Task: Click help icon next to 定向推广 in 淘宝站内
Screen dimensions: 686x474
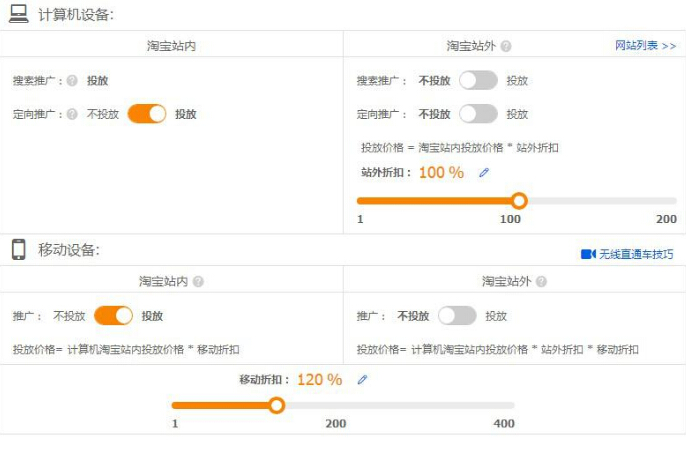Action: 72,114
